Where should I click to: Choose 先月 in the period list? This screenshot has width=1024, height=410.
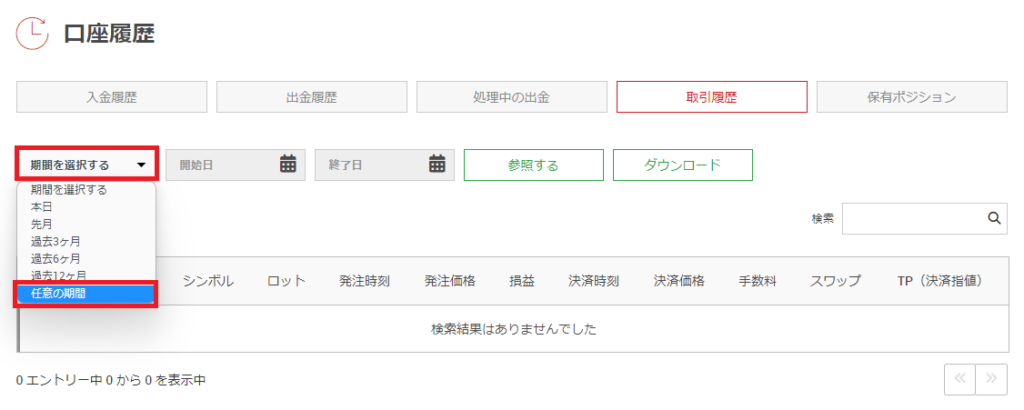tap(42, 224)
